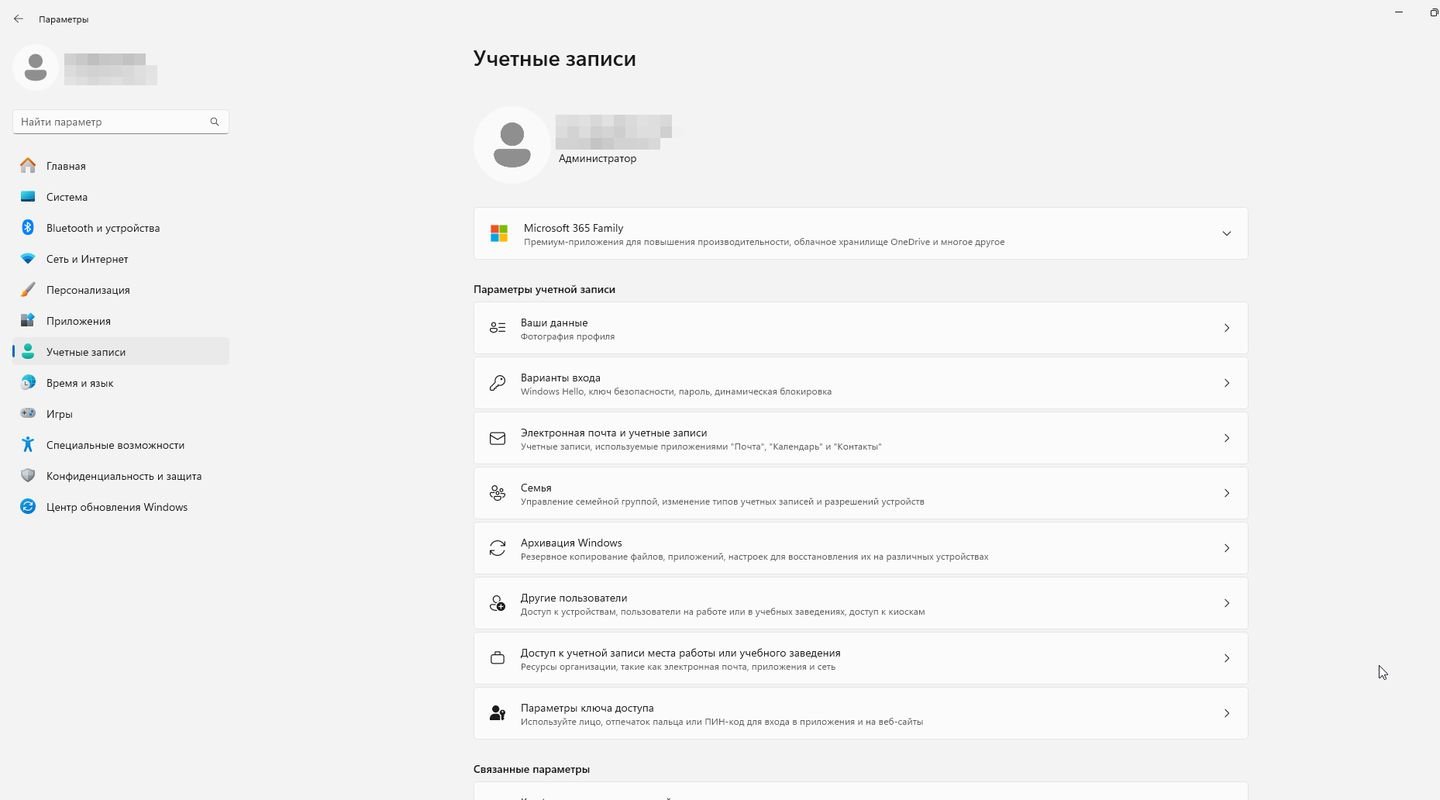Open Параметры ключа доступа settings

point(860,713)
